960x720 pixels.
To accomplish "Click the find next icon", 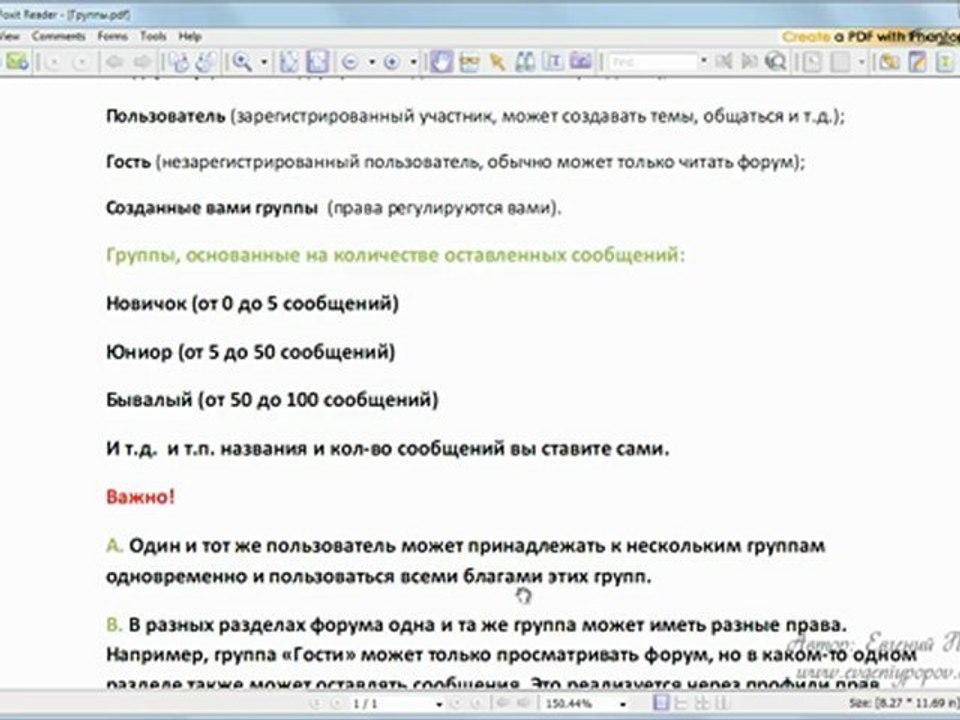I will point(749,62).
